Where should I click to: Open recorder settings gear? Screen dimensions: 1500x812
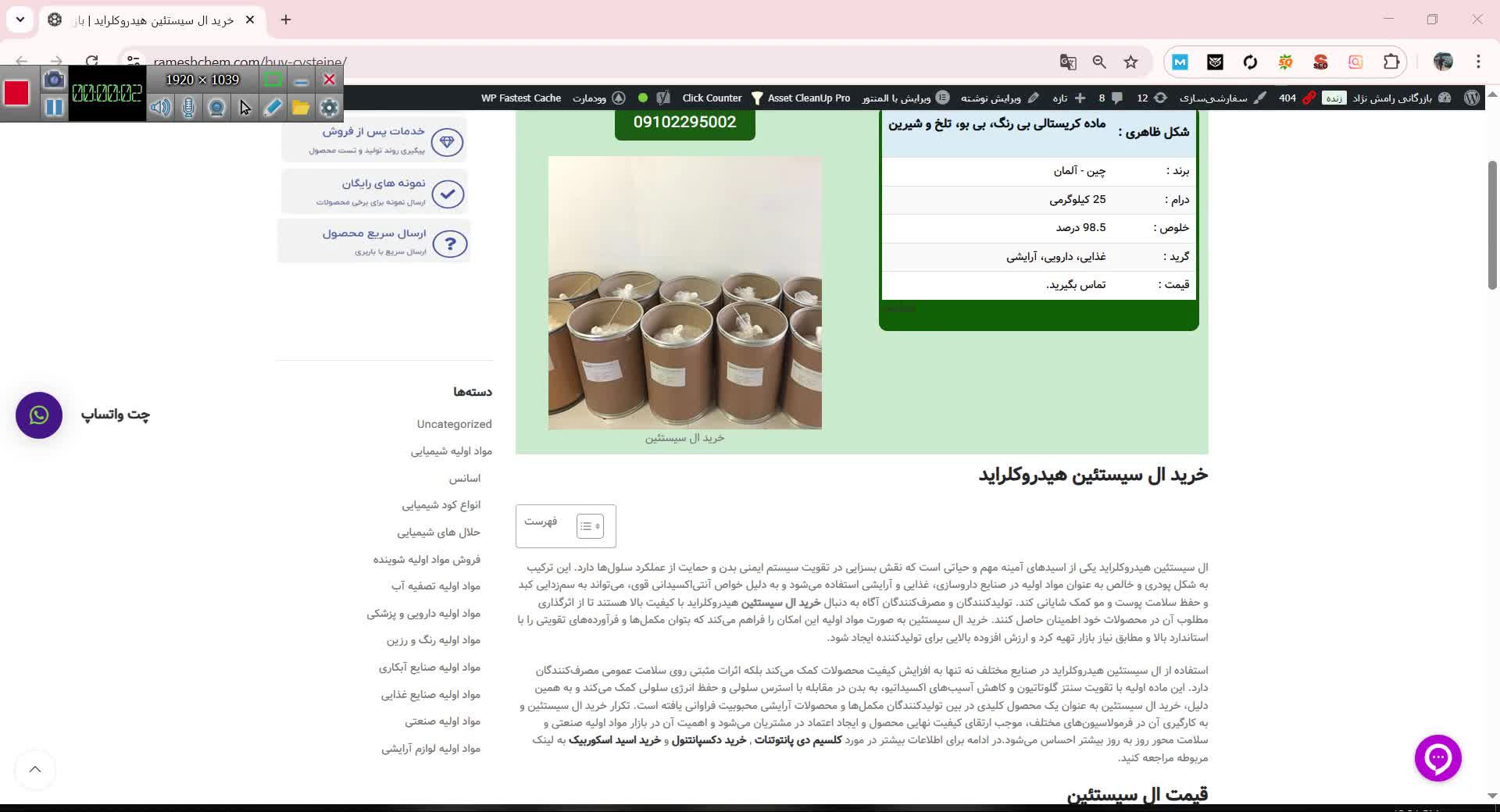[x=329, y=107]
